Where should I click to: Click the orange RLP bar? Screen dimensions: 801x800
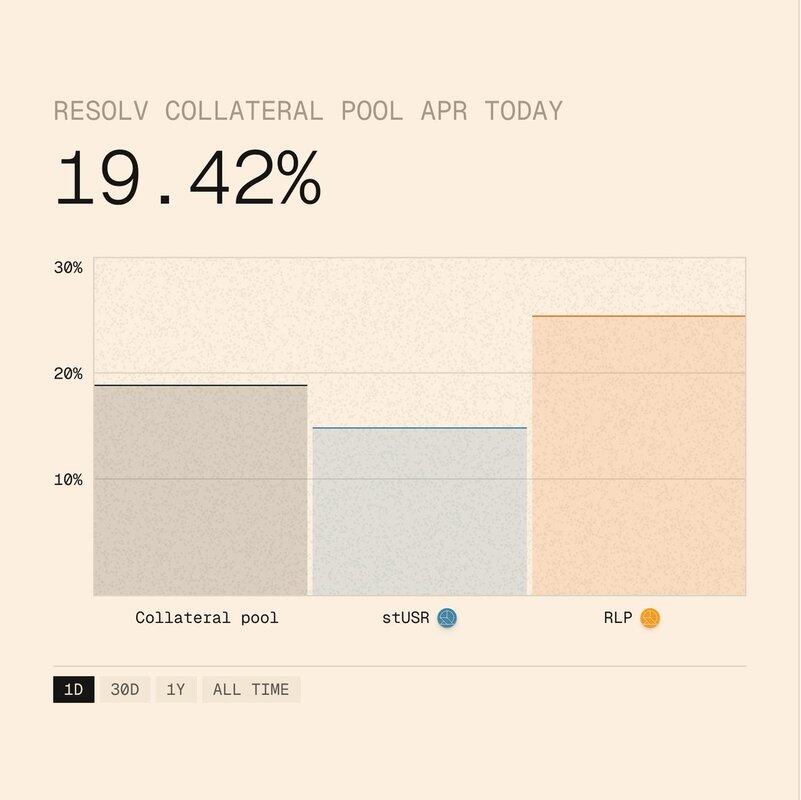tap(638, 455)
